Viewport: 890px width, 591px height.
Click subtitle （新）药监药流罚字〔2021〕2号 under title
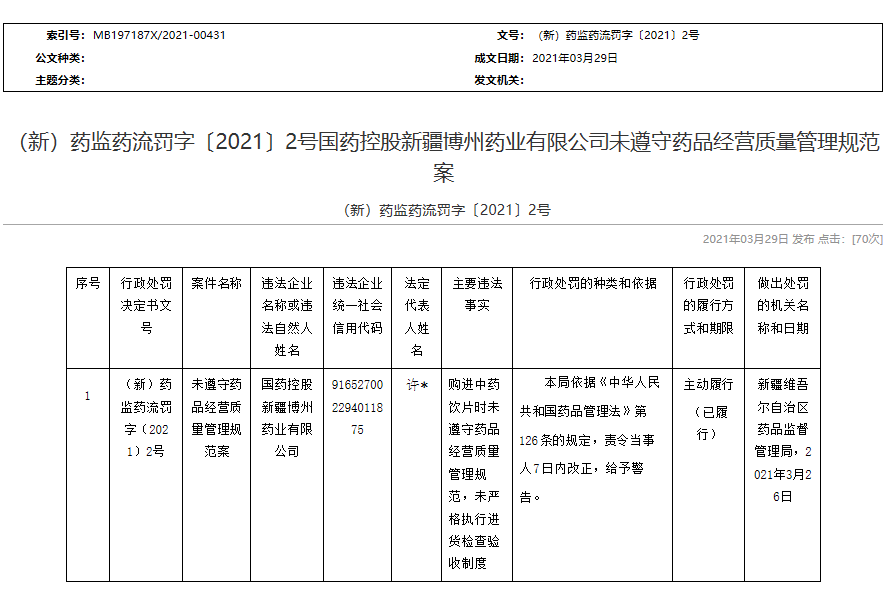point(447,210)
